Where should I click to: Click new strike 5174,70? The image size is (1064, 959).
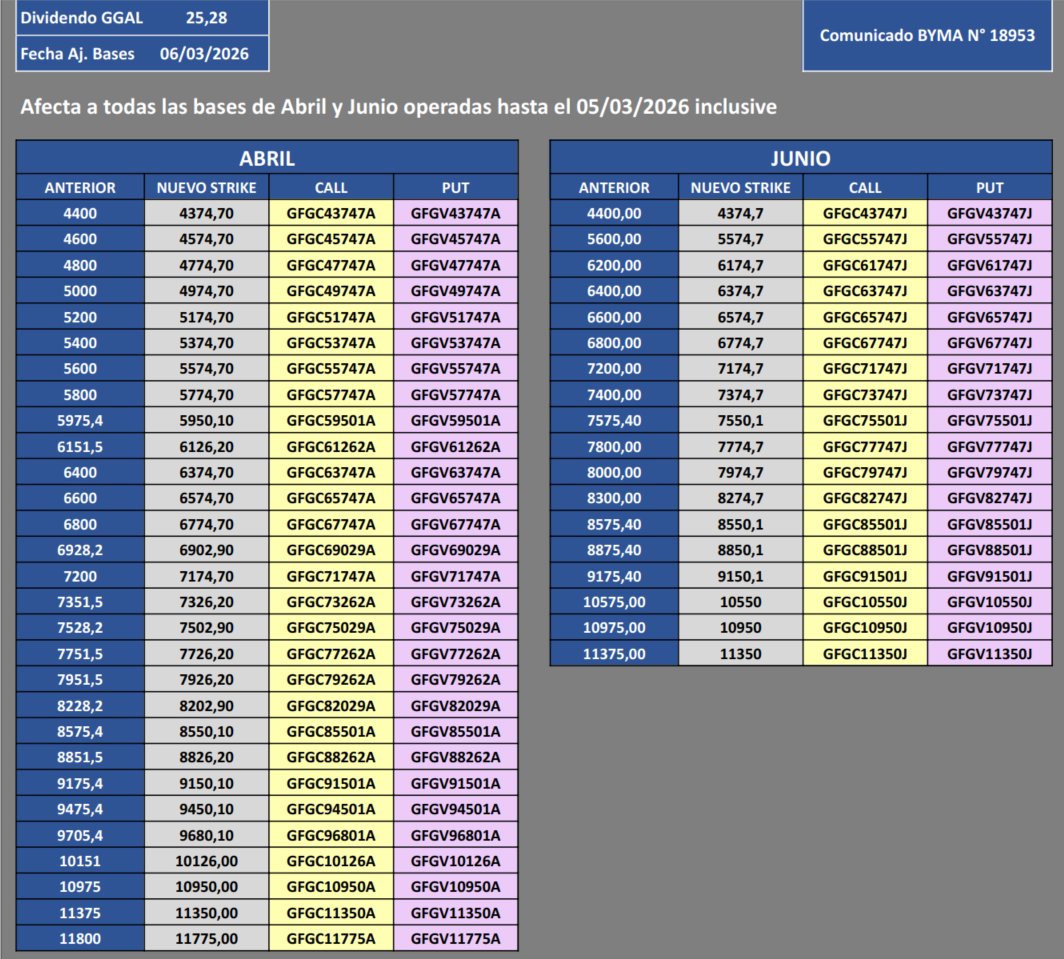(x=206, y=318)
